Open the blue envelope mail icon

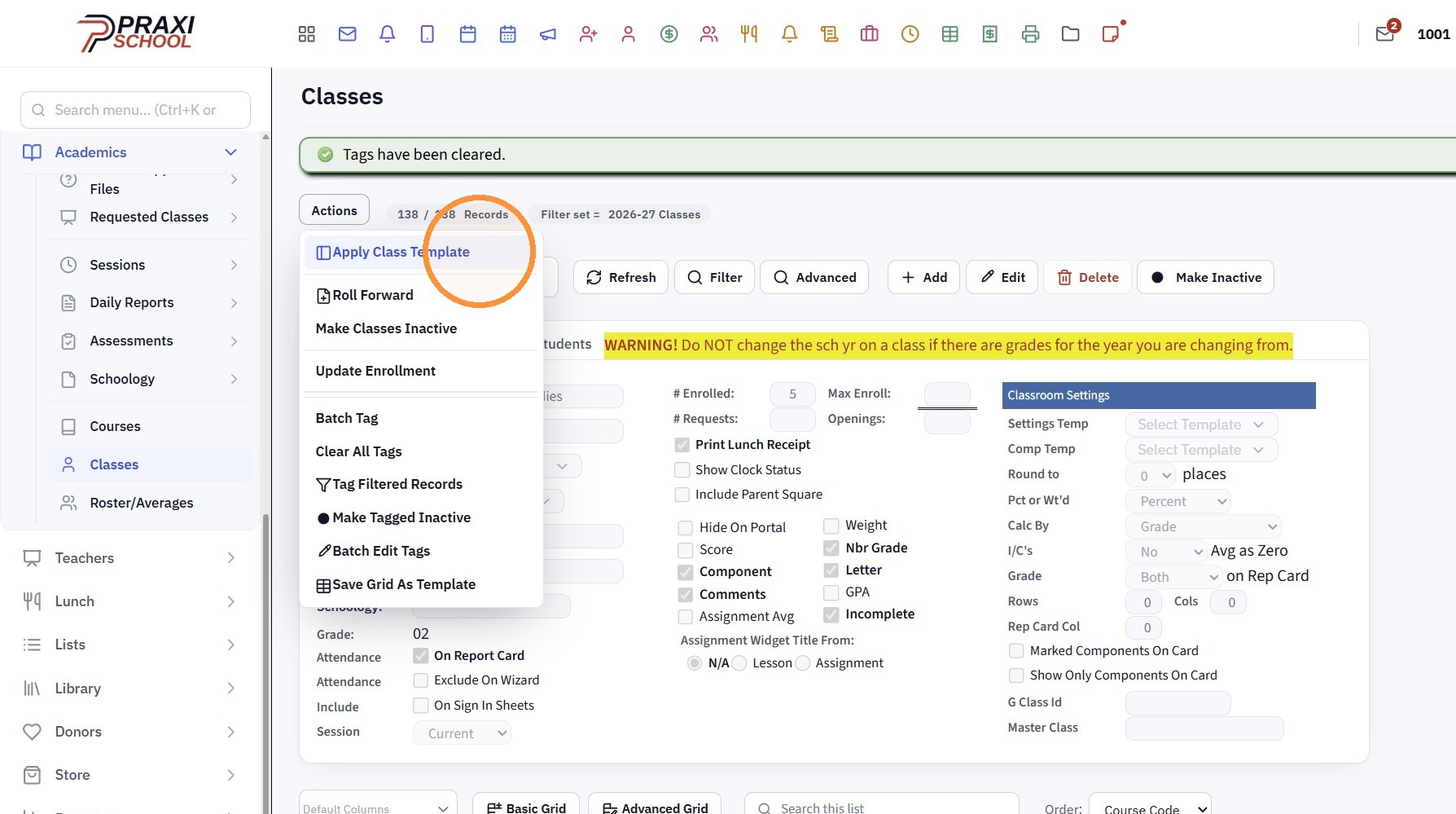tap(348, 34)
